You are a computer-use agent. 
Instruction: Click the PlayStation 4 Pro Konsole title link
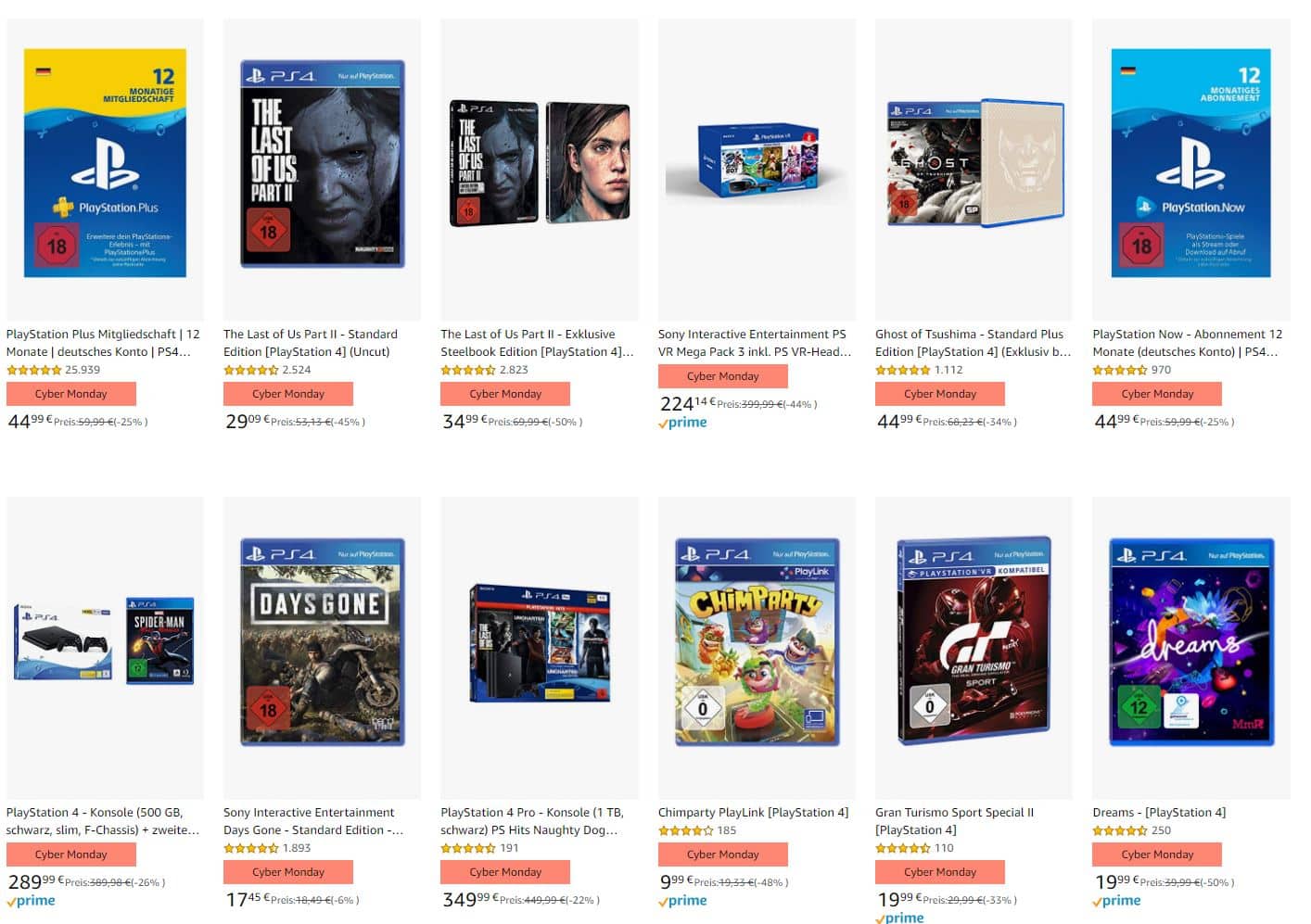tap(531, 821)
